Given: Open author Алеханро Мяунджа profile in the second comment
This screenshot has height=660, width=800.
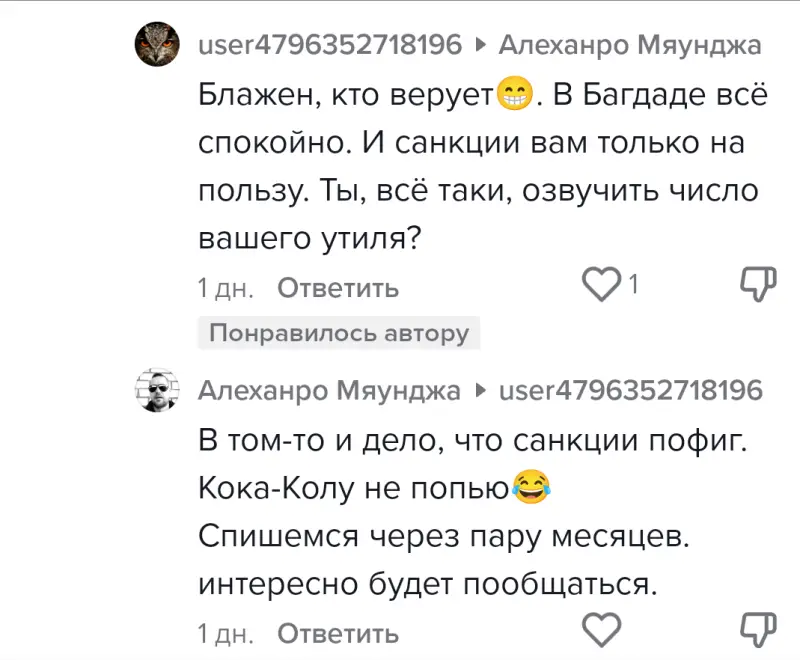Looking at the screenshot, I should click(330, 390).
